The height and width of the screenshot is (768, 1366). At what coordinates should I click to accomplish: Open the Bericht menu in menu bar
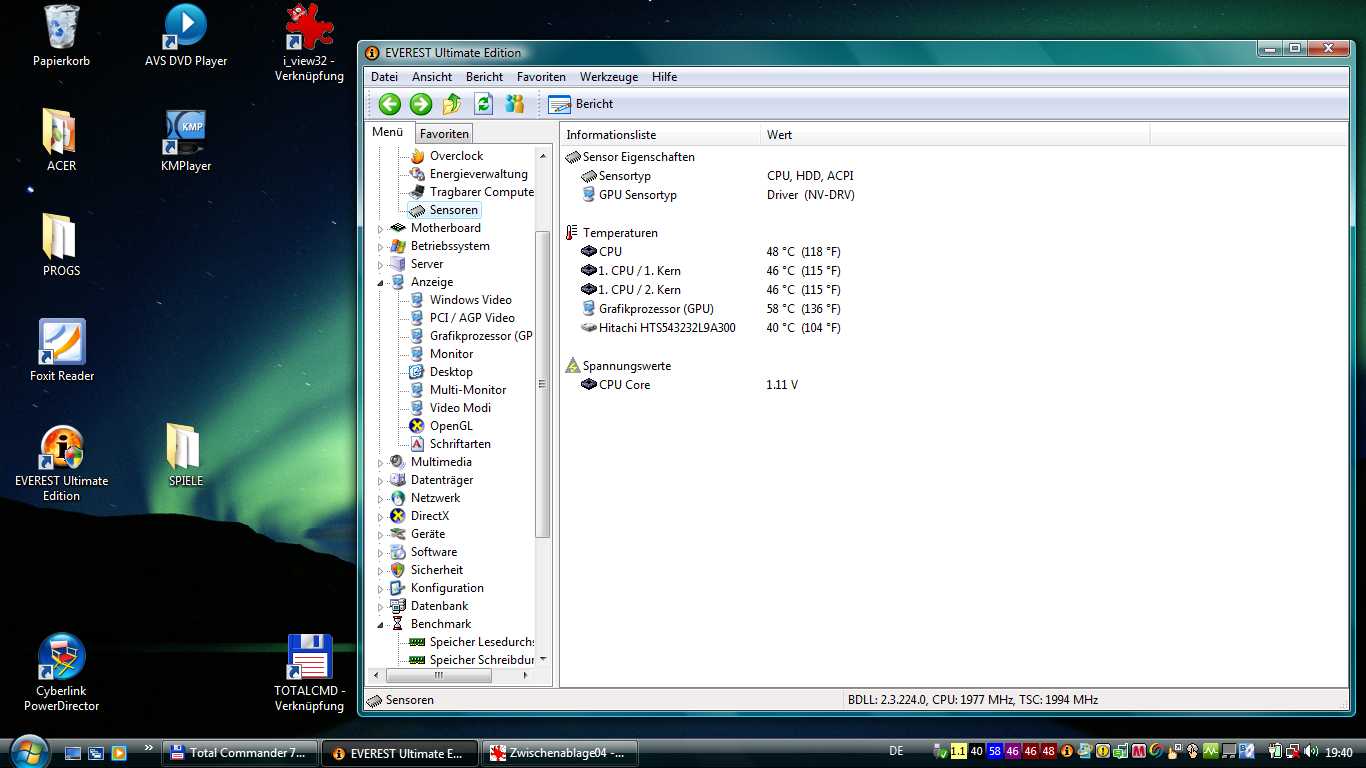[x=484, y=77]
